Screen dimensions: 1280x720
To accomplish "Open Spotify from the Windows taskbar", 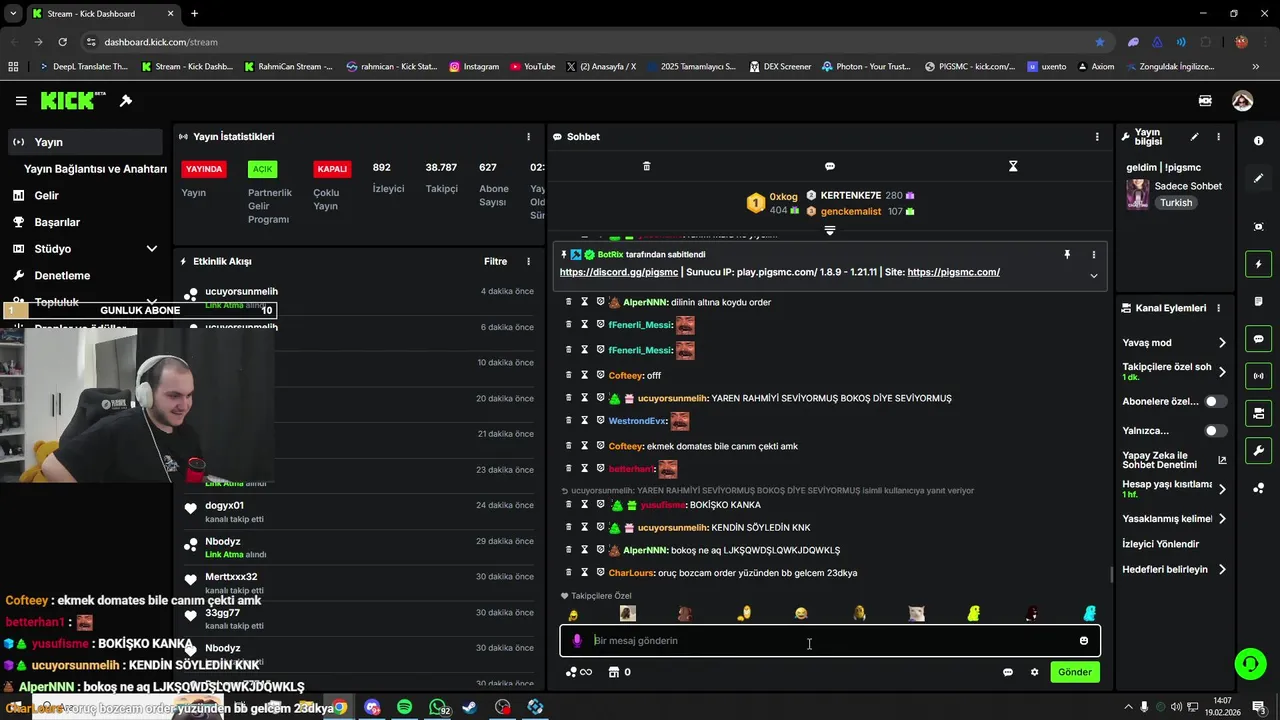I will (404, 707).
